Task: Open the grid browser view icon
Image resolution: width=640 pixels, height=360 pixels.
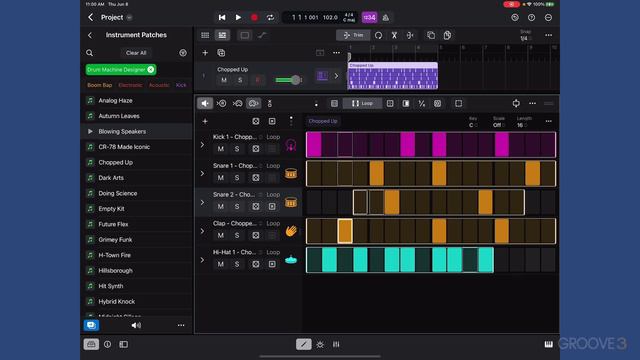Action: coord(205,35)
